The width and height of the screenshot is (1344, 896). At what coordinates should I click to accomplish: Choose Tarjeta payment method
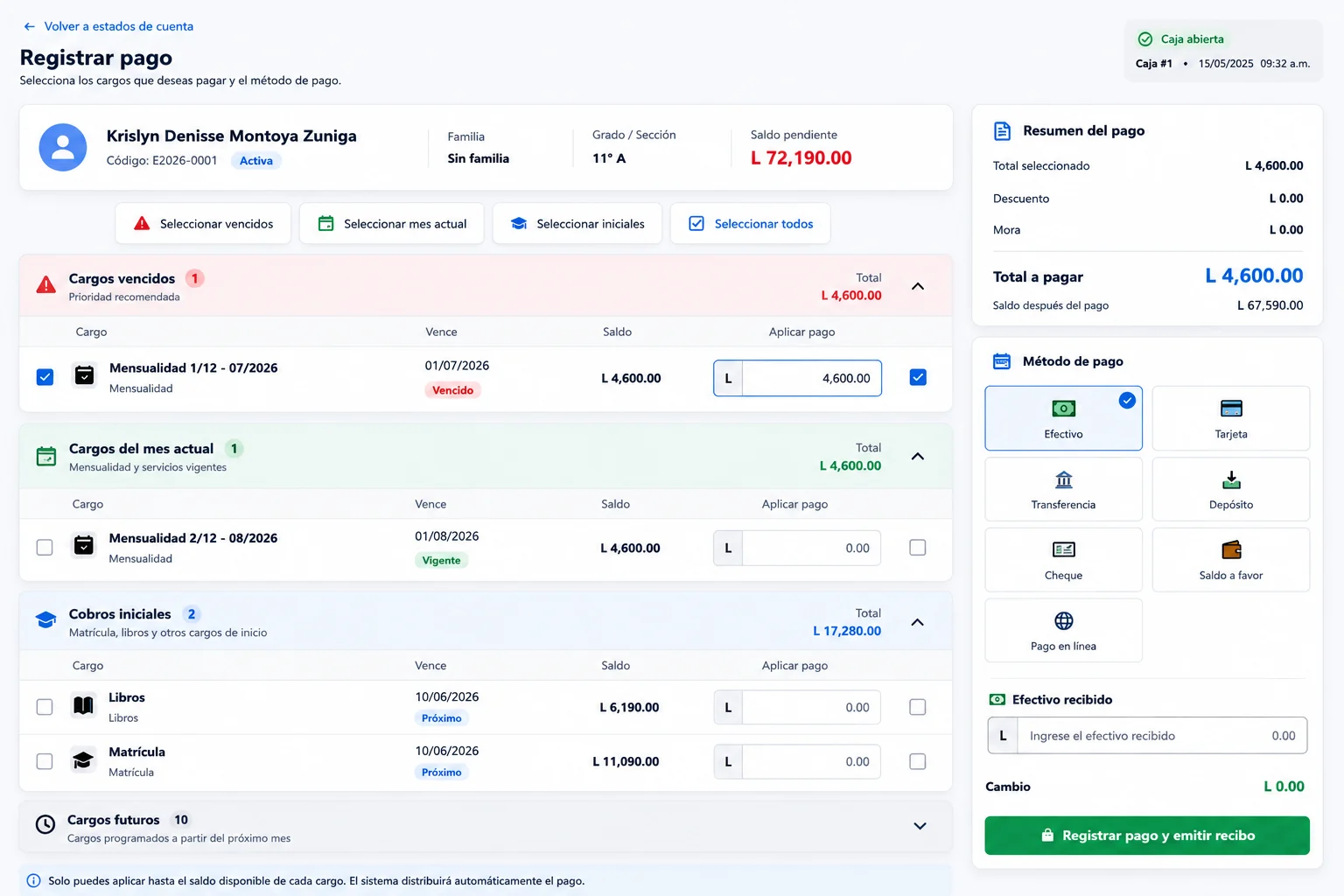tap(1231, 418)
